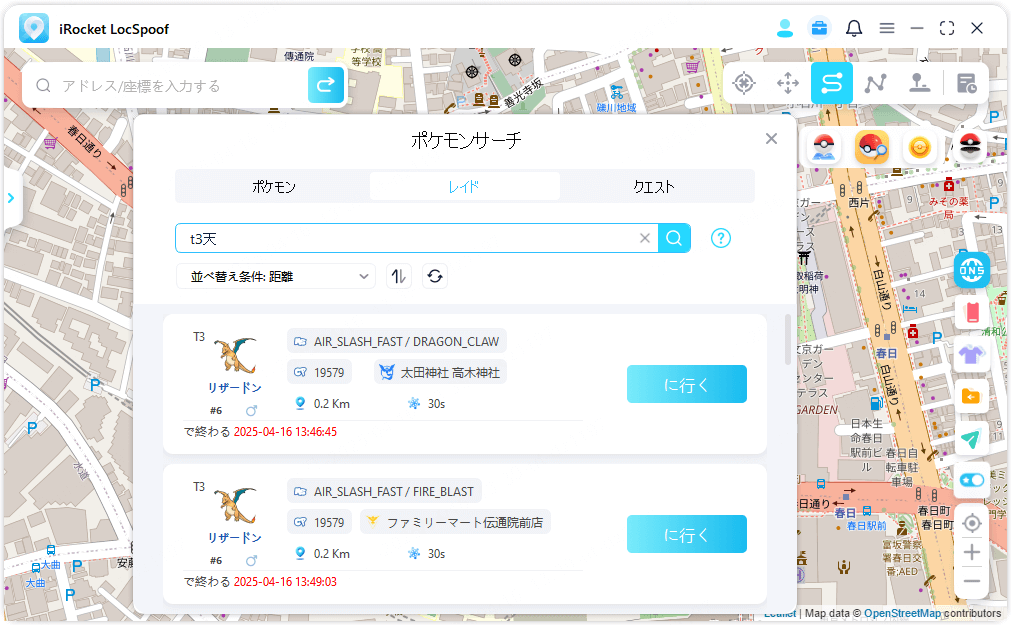Click the DNS round button
Image resolution: width=1011 pixels, height=625 pixels.
(972, 270)
